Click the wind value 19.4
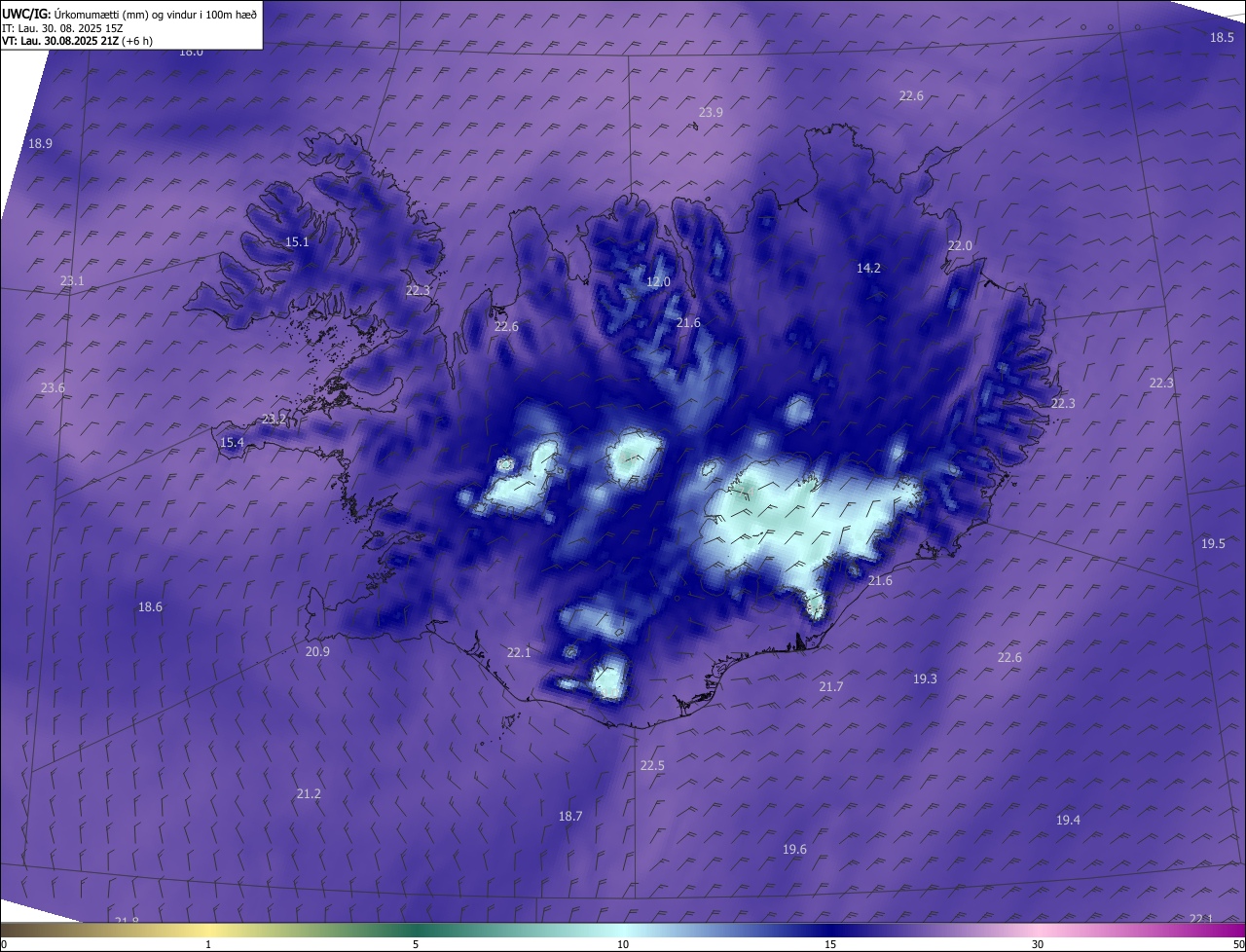 pyautogui.click(x=1068, y=821)
